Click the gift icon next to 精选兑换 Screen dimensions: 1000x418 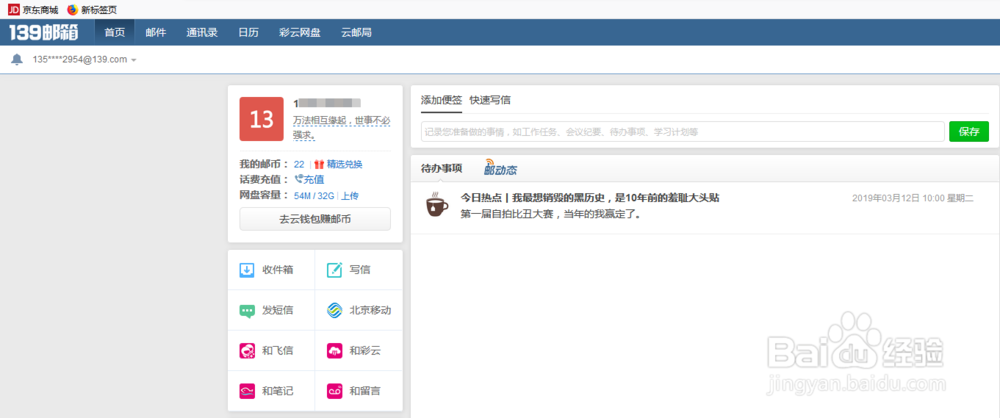pyautogui.click(x=320, y=164)
